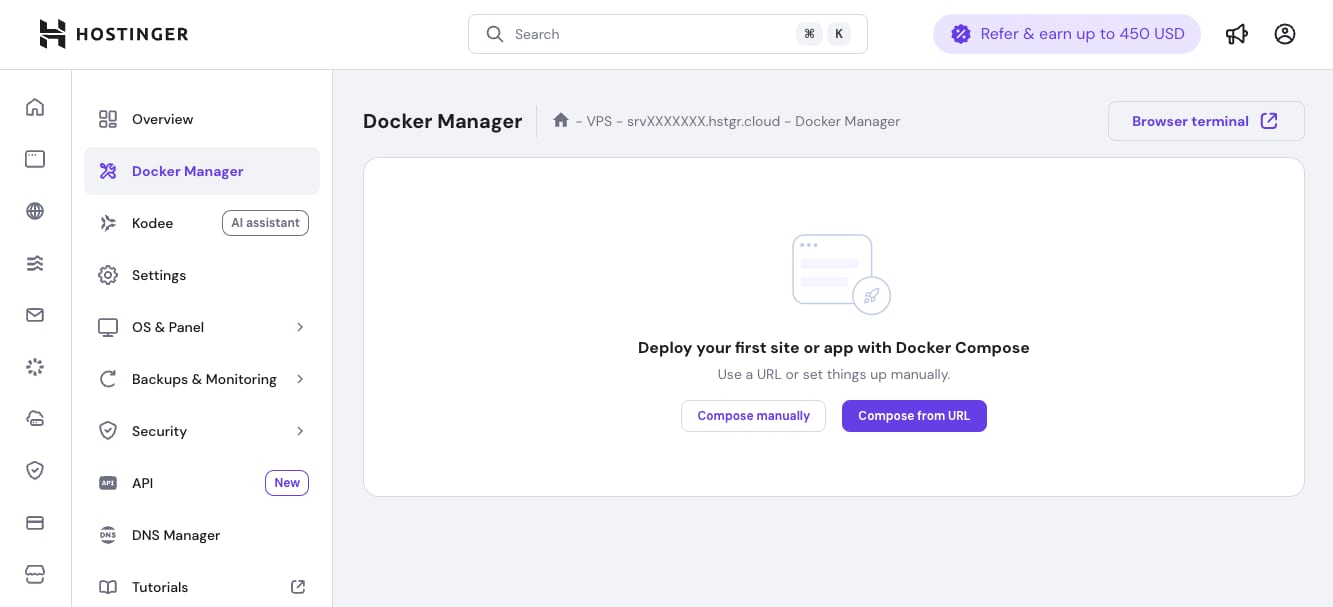Click the home icon in the far-left rail
Viewport: 1333px width, 607px height.
click(x=34, y=107)
